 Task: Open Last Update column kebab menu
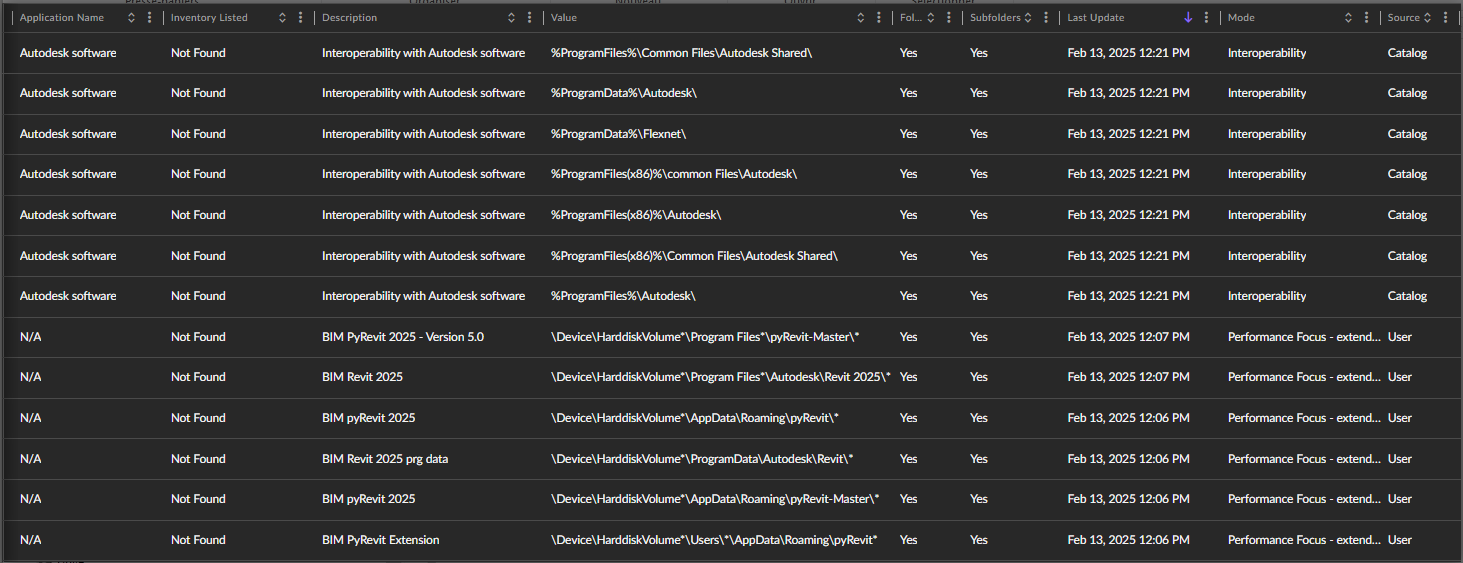1207,18
